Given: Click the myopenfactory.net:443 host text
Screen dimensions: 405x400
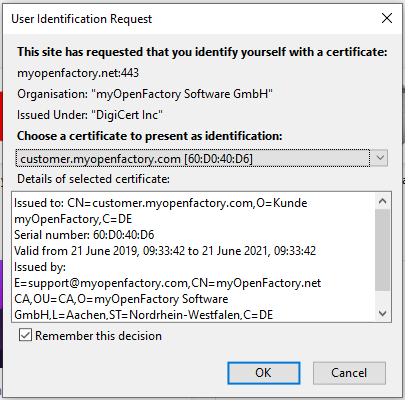Looking at the screenshot, I should [x=78, y=73].
